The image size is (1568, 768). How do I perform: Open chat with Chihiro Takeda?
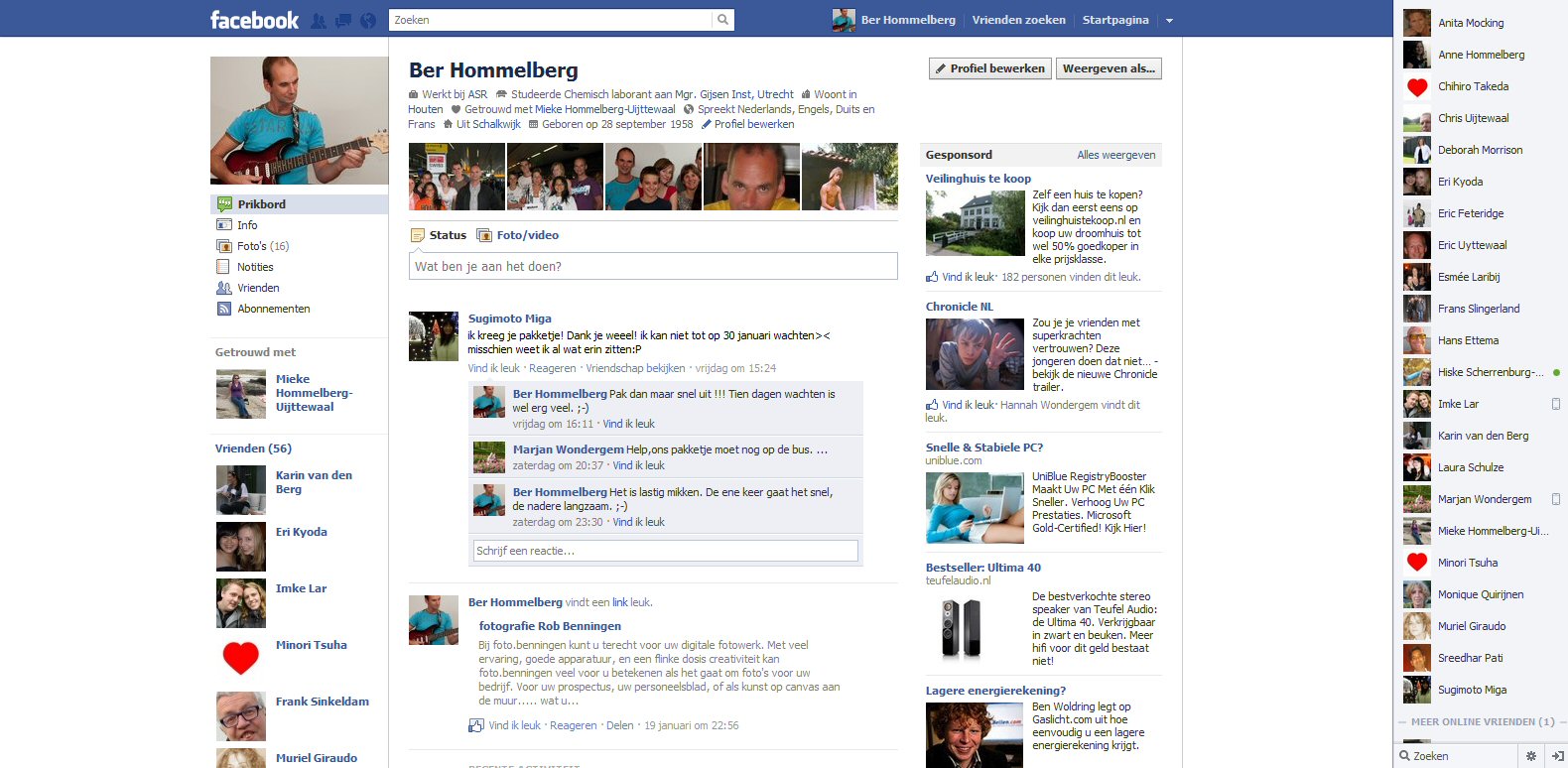tap(1481, 86)
